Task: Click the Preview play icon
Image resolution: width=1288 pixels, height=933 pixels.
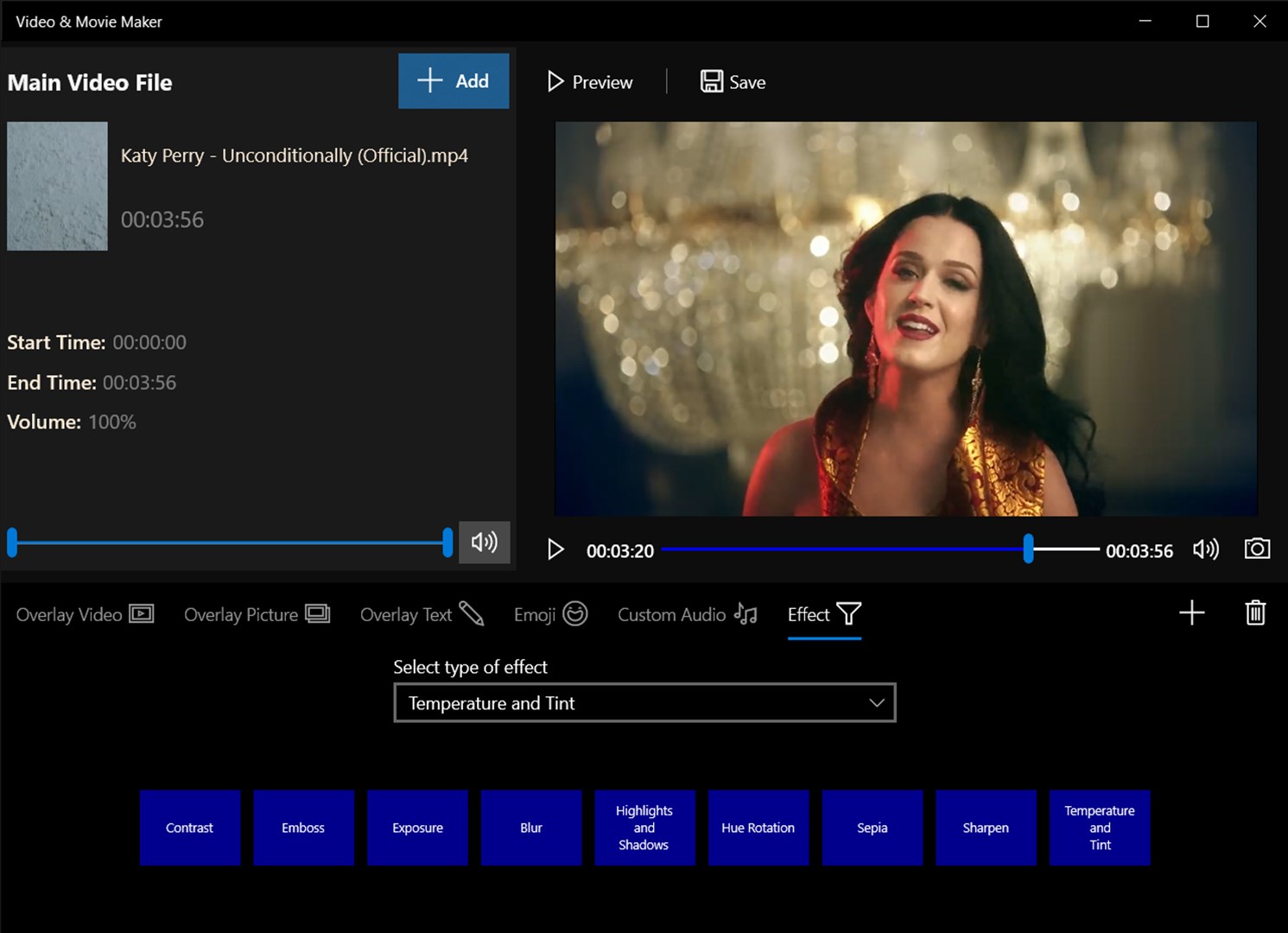Action: pos(555,82)
